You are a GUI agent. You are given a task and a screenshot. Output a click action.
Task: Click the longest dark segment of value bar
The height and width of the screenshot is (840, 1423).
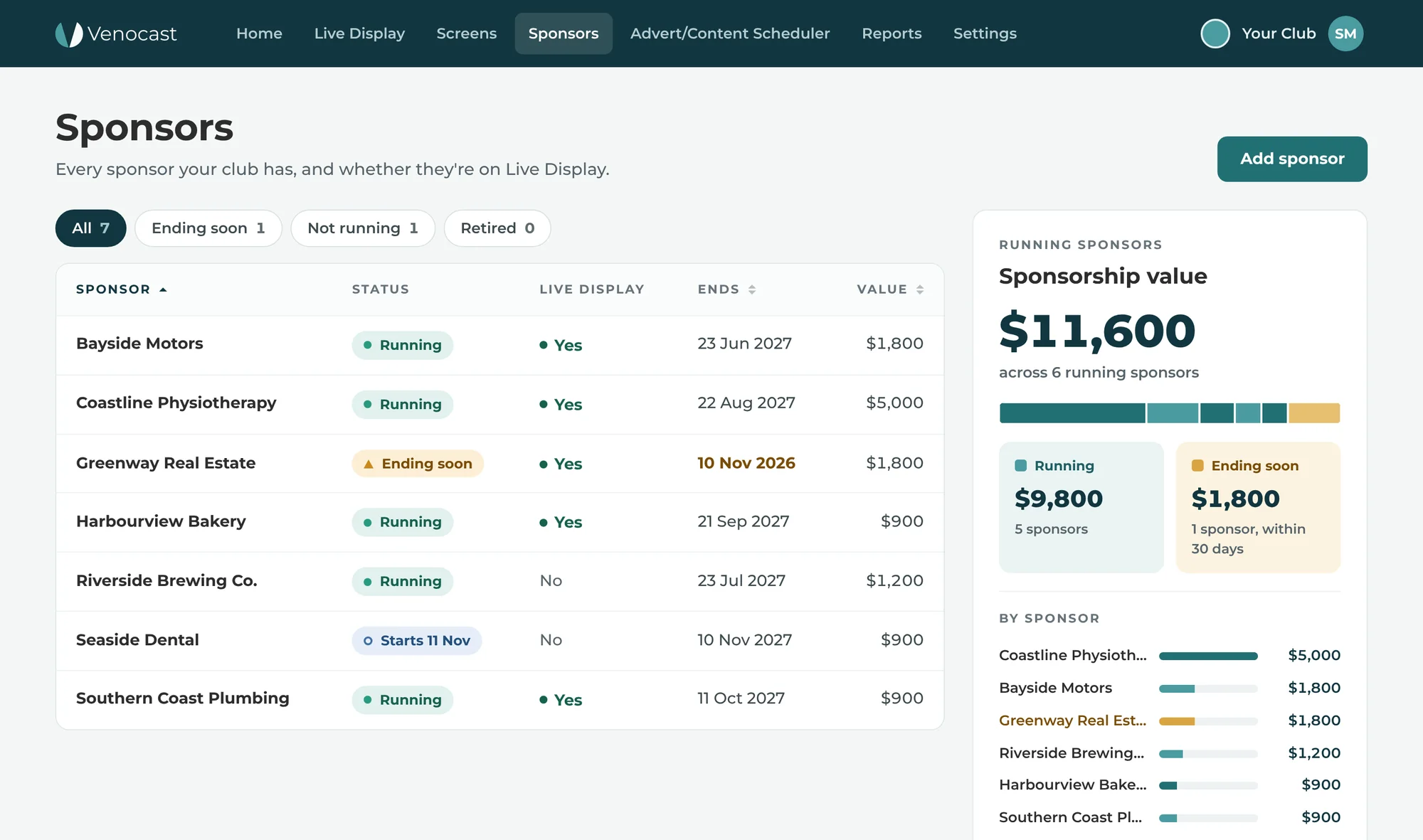[1072, 413]
